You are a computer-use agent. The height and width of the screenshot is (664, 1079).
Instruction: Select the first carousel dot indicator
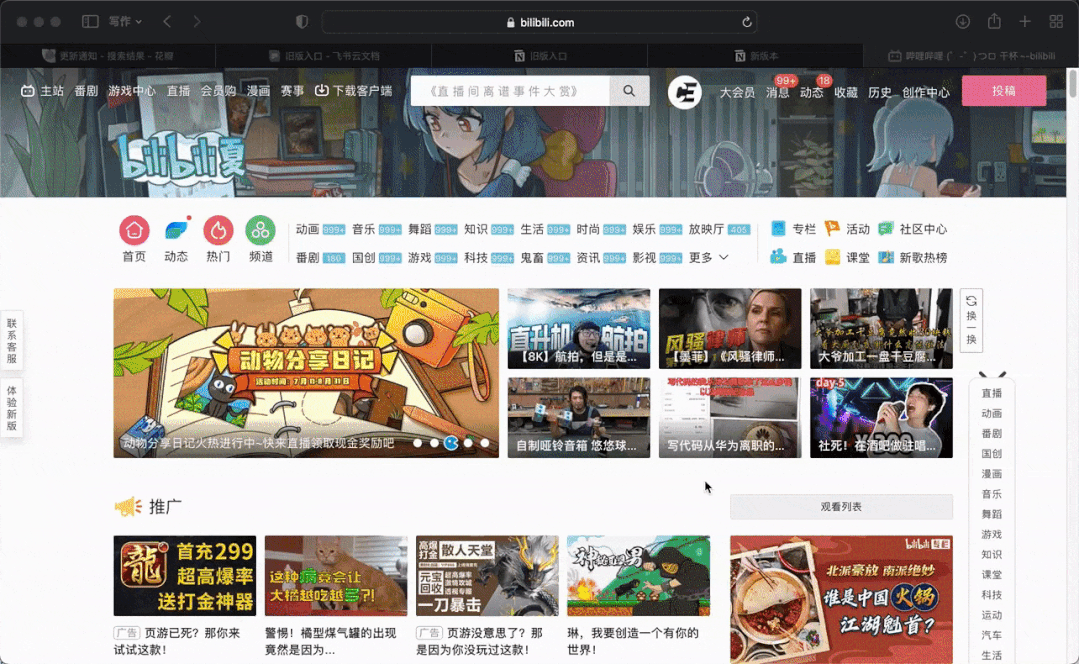pyautogui.click(x=418, y=443)
